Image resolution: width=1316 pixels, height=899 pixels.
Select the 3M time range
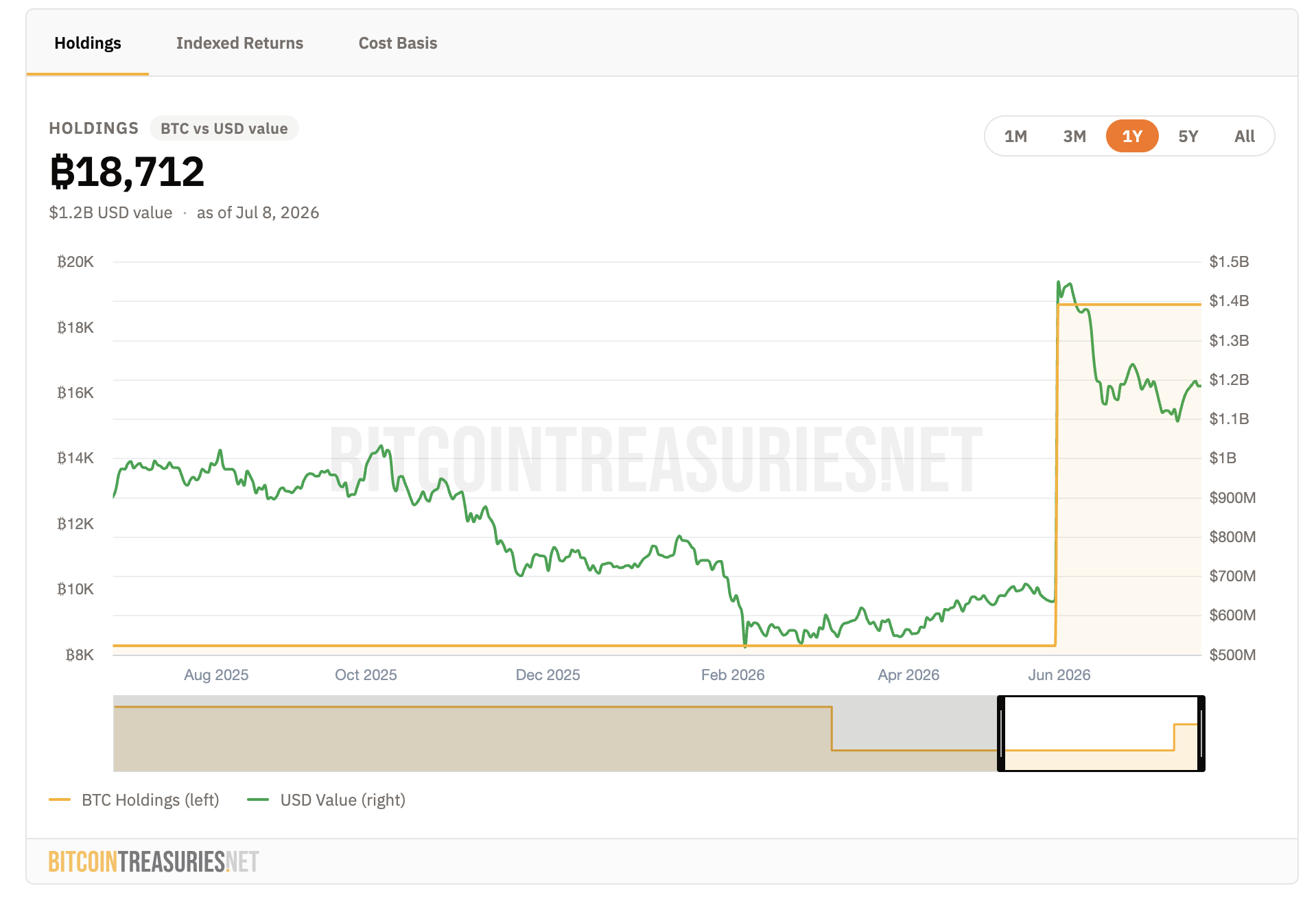pos(1074,136)
